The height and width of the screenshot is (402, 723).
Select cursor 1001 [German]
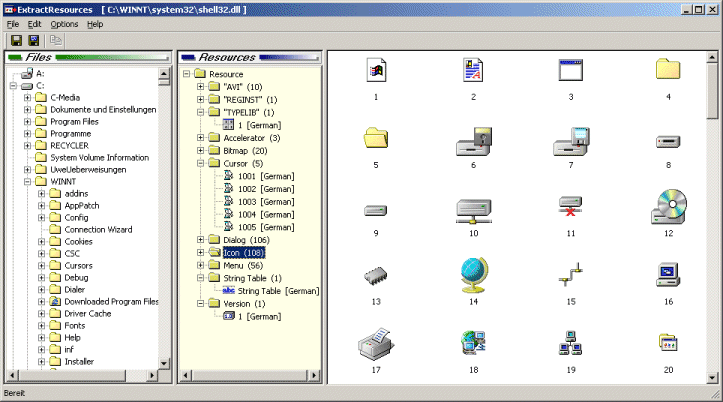(x=266, y=176)
